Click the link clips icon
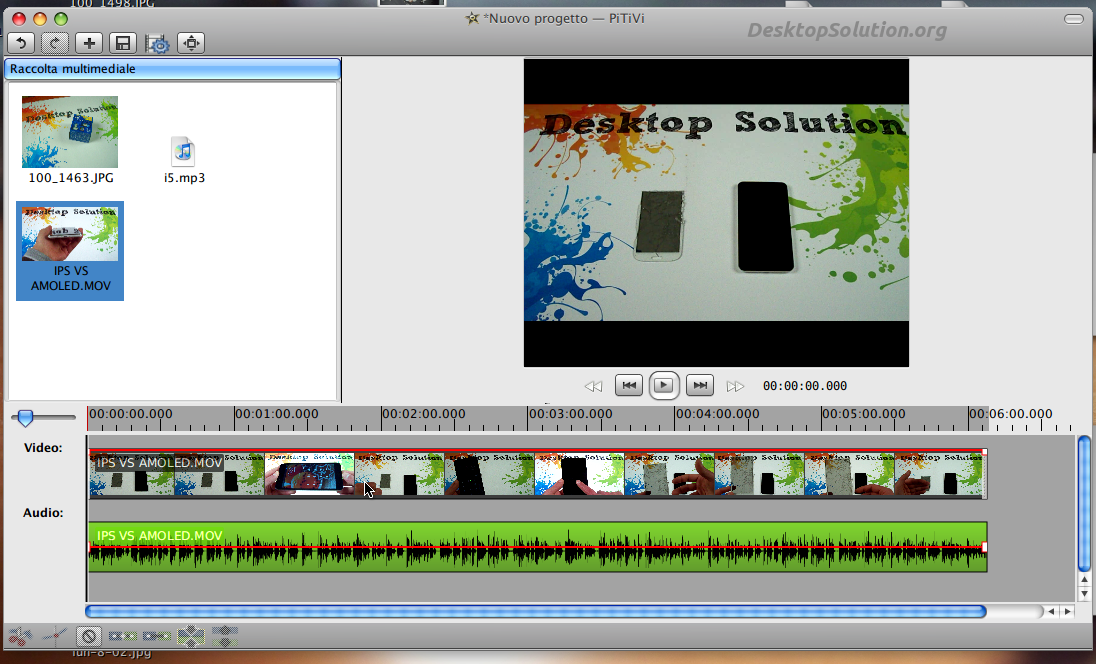Screen dimensions: 1096x664 pos(156,635)
